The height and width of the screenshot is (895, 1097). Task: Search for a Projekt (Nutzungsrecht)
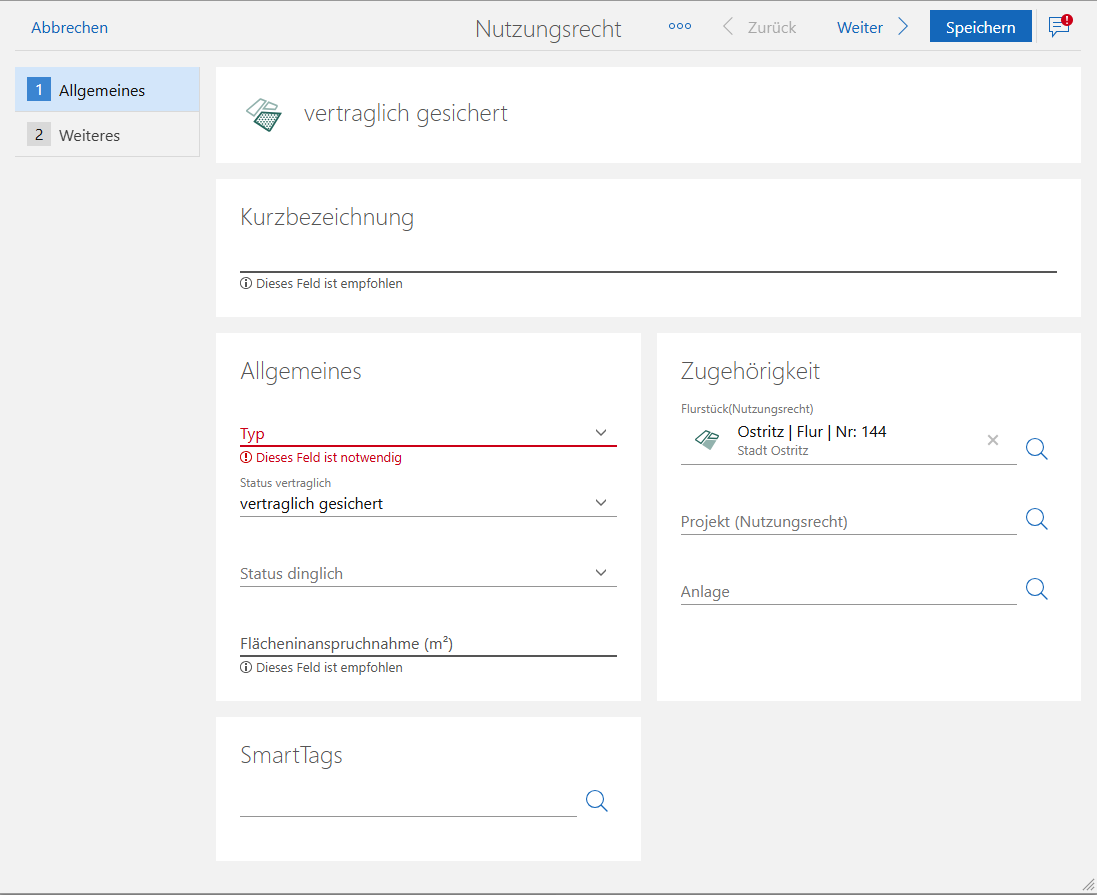click(1036, 519)
